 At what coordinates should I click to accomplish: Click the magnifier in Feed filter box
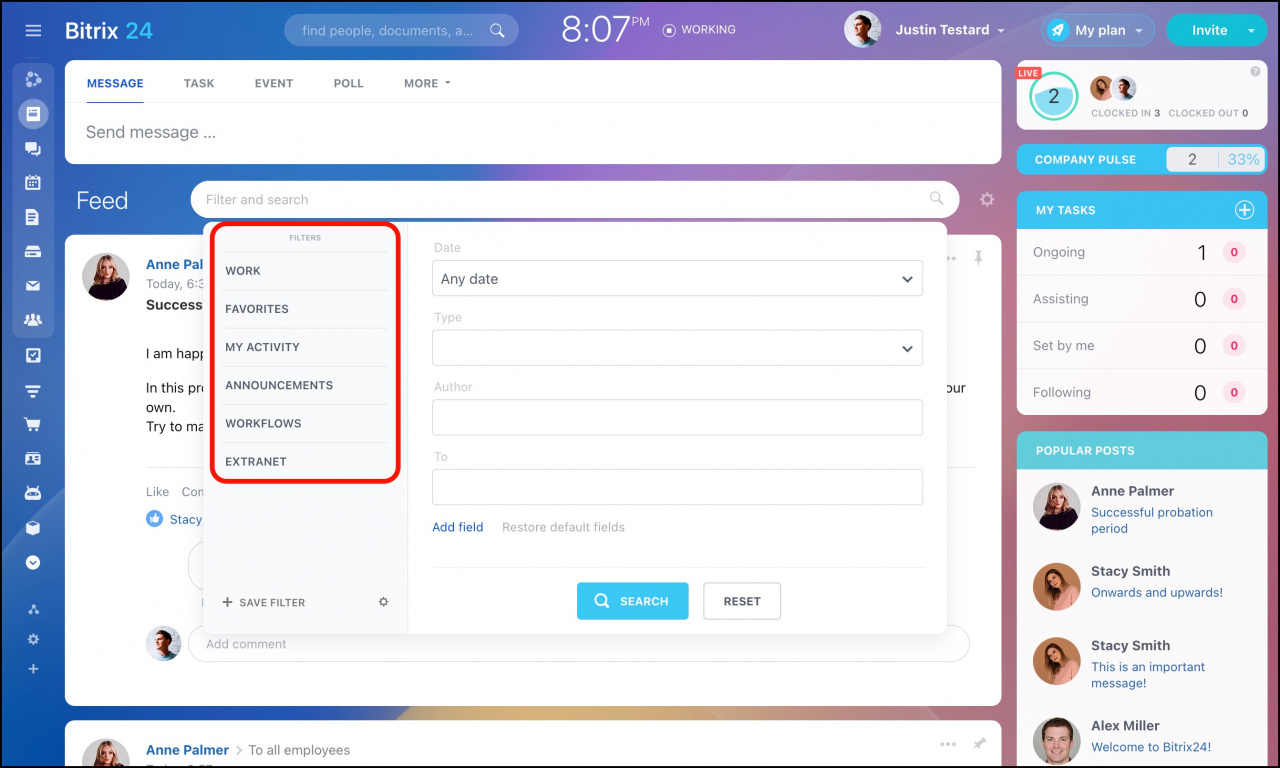(937, 199)
